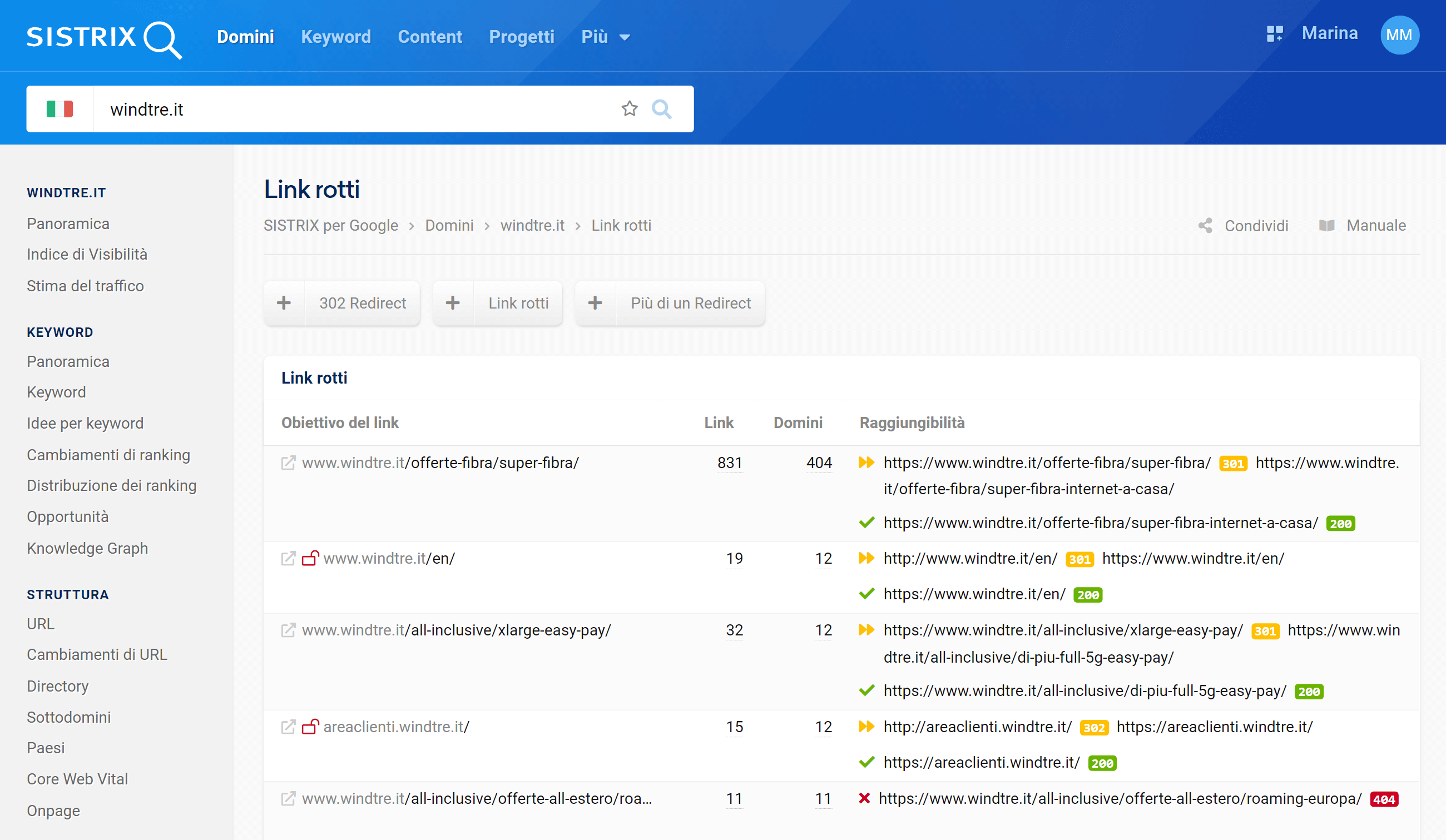Select Idee per keyword in sidebar

click(x=85, y=423)
